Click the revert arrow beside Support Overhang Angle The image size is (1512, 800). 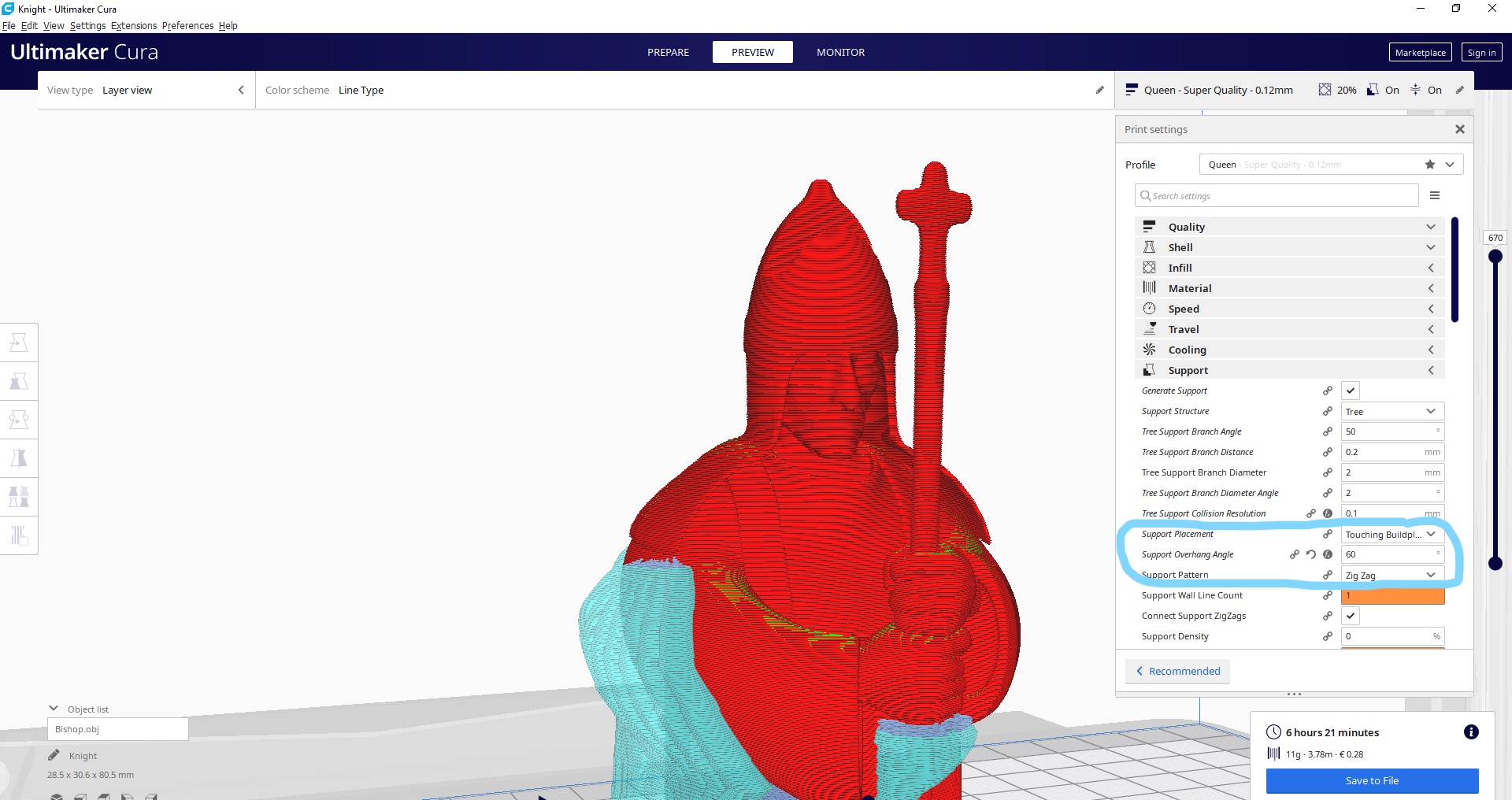(1310, 554)
